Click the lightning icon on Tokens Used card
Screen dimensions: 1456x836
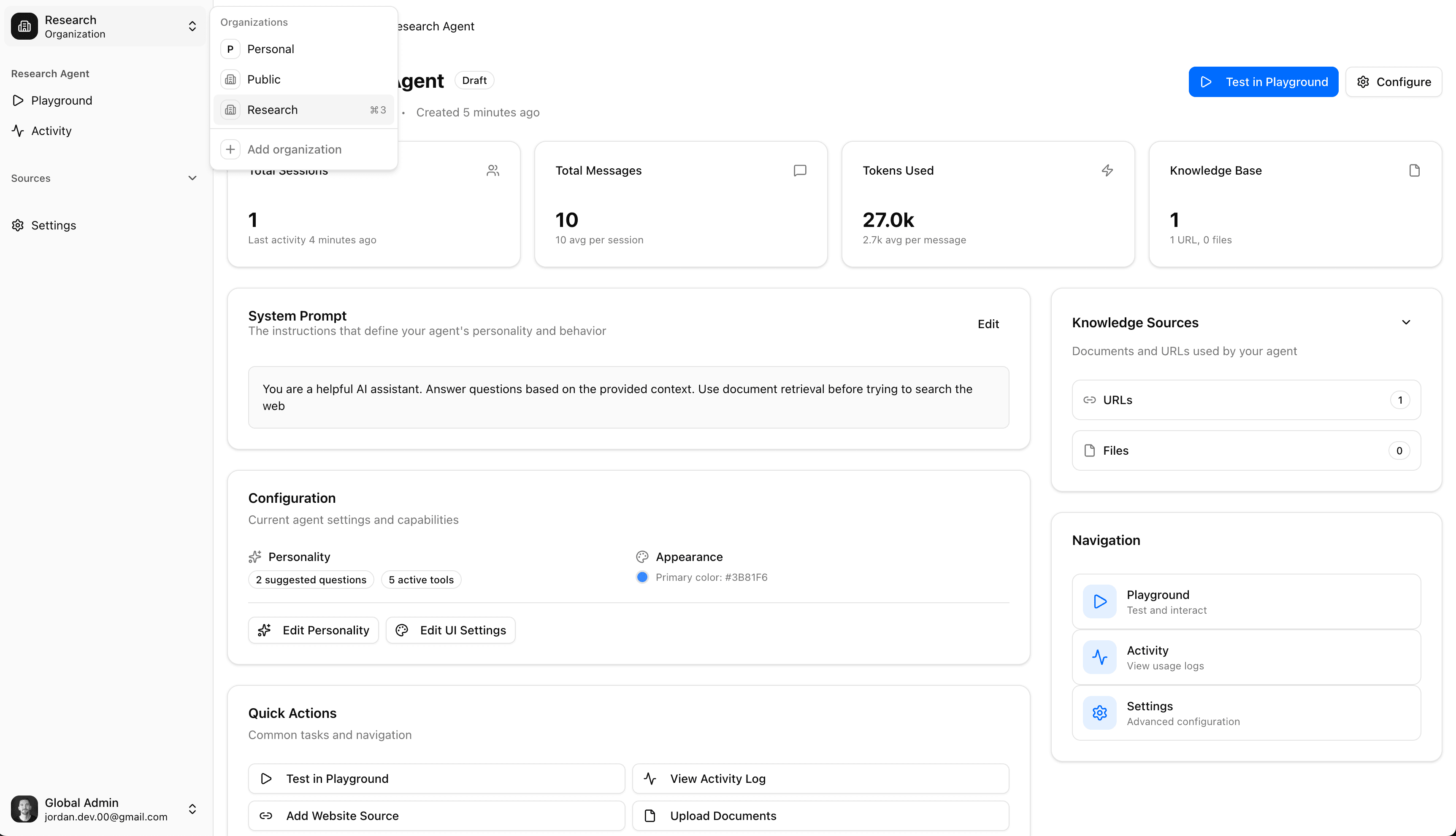1107,170
